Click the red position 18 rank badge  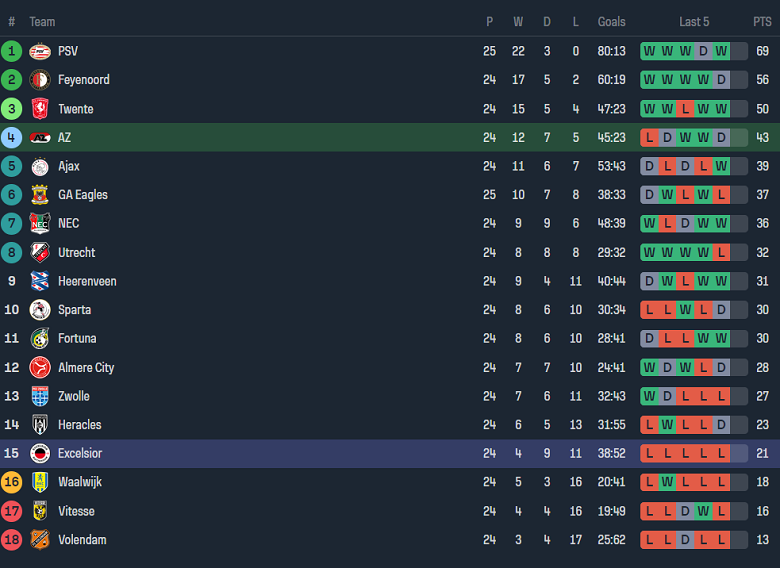[x=12, y=540]
